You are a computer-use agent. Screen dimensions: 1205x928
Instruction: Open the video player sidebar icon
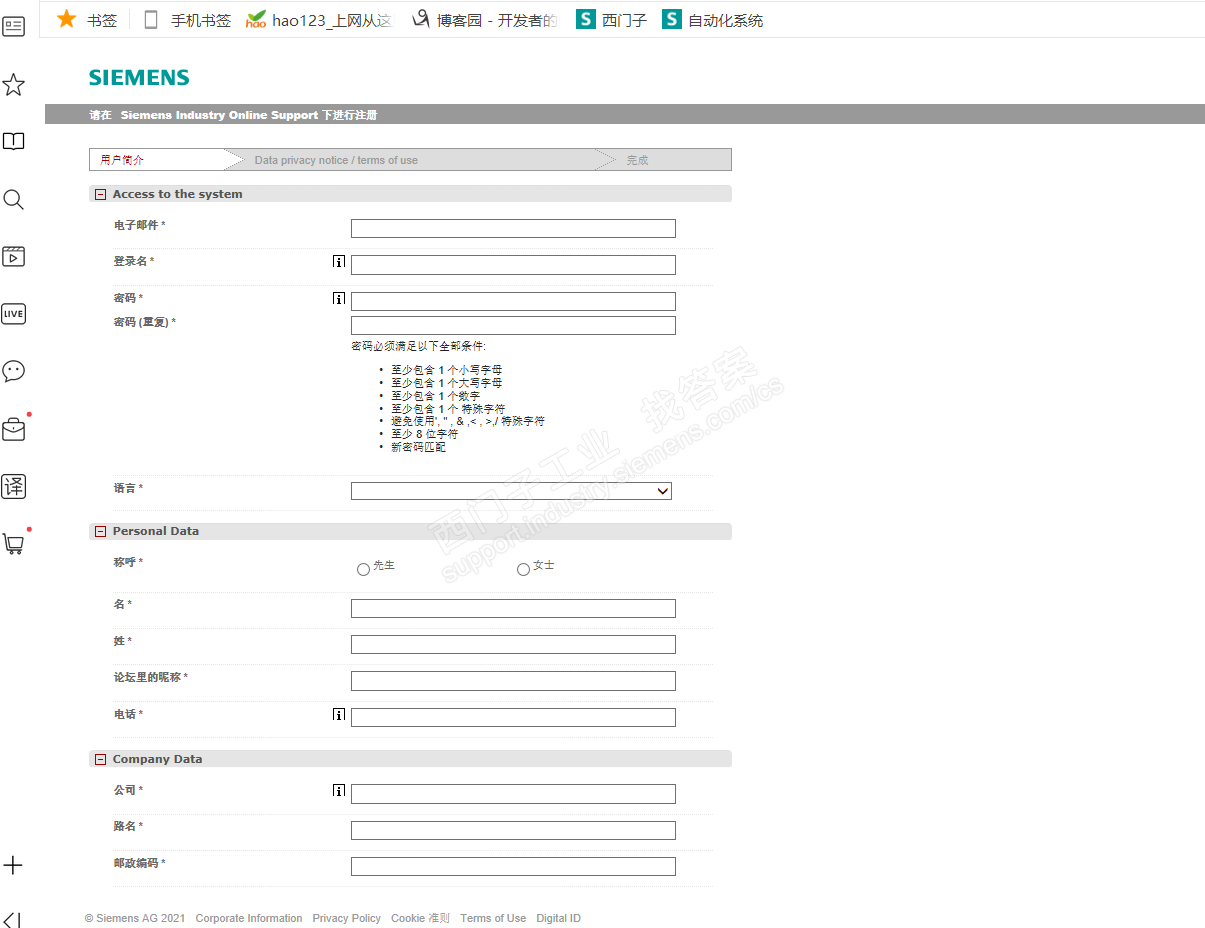13,257
